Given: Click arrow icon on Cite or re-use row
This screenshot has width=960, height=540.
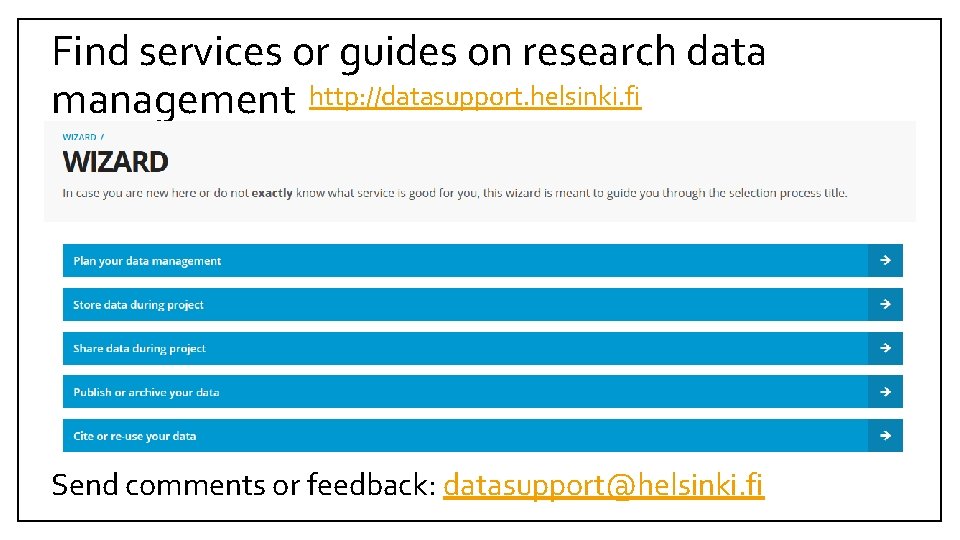Looking at the screenshot, I should (885, 436).
